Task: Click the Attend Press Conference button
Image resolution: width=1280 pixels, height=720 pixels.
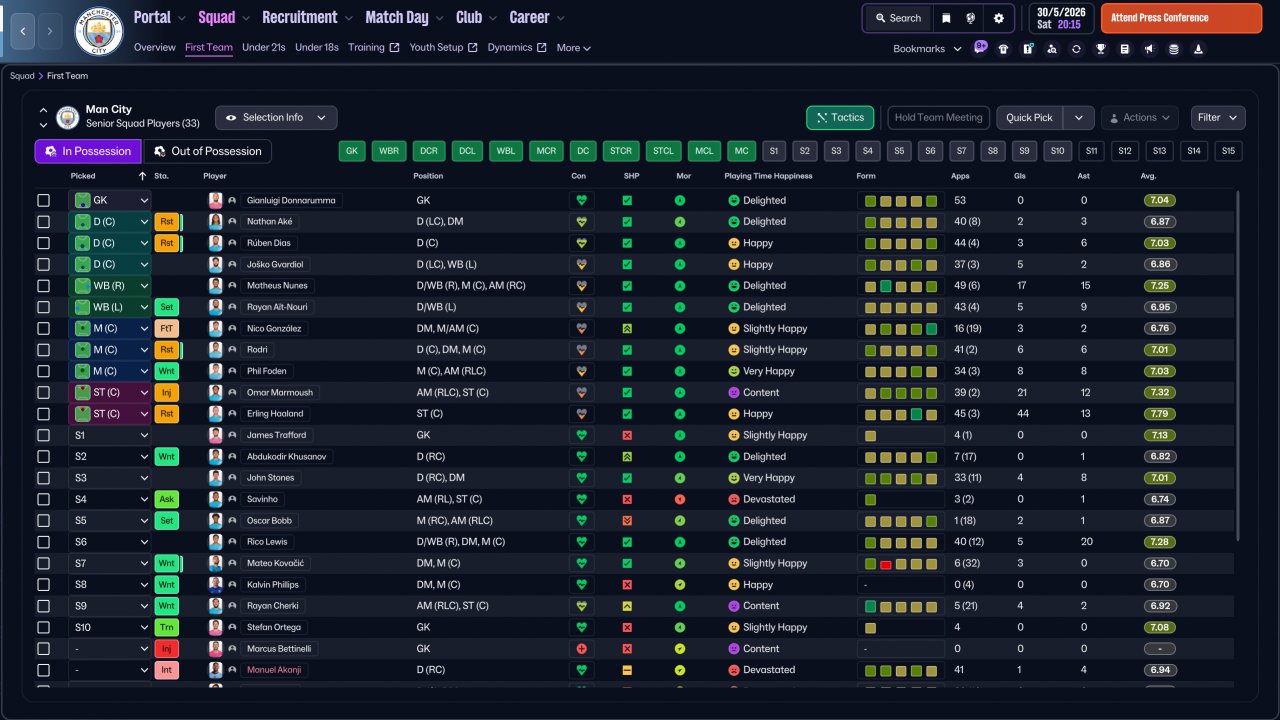Action: 1181,18
